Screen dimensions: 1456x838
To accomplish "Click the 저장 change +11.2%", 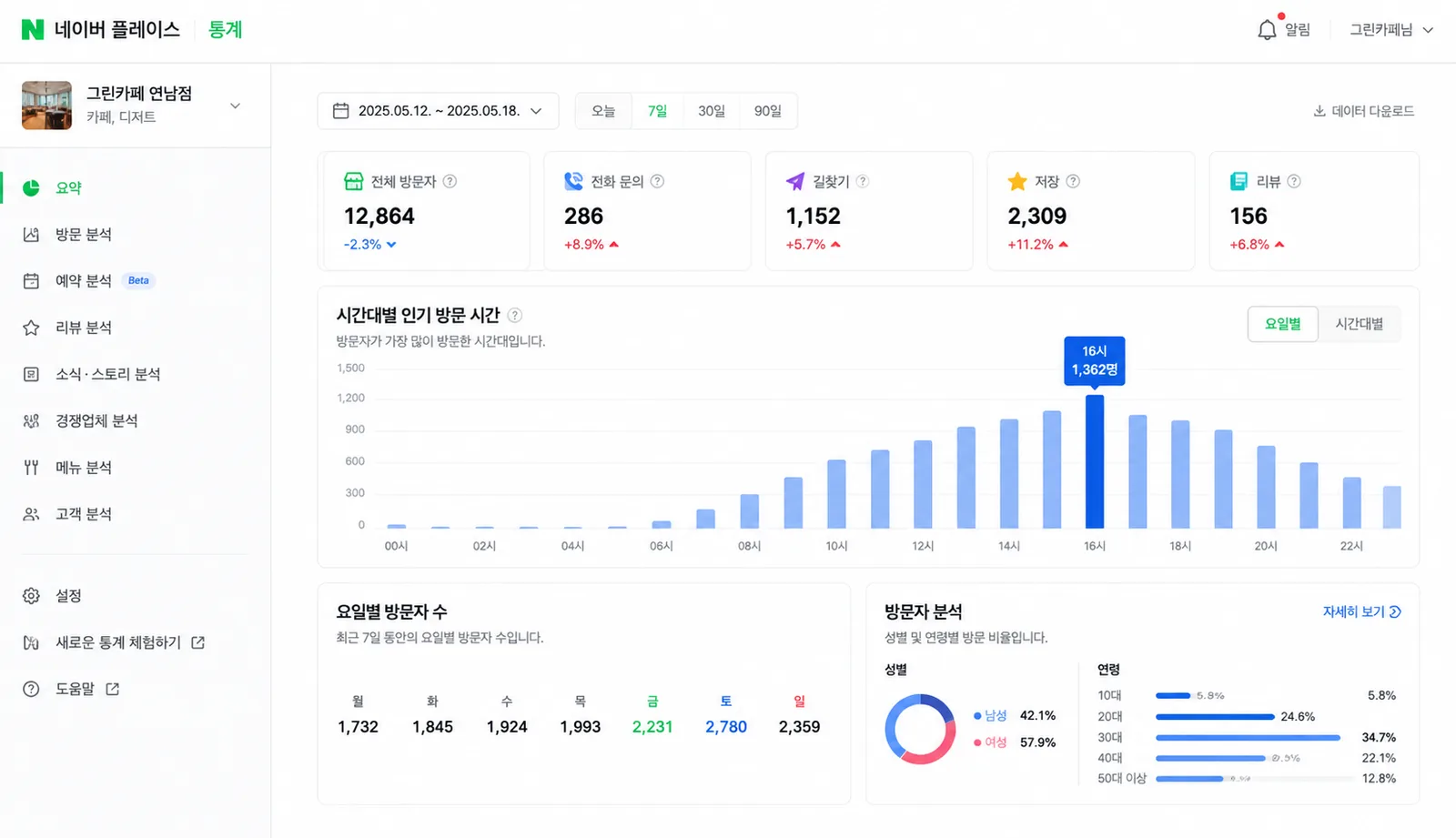I will pyautogui.click(x=1037, y=245).
